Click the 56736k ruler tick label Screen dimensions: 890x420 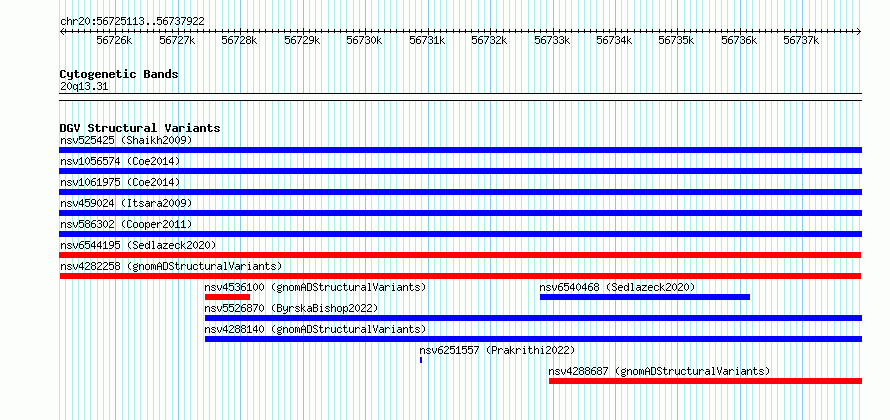coord(740,40)
